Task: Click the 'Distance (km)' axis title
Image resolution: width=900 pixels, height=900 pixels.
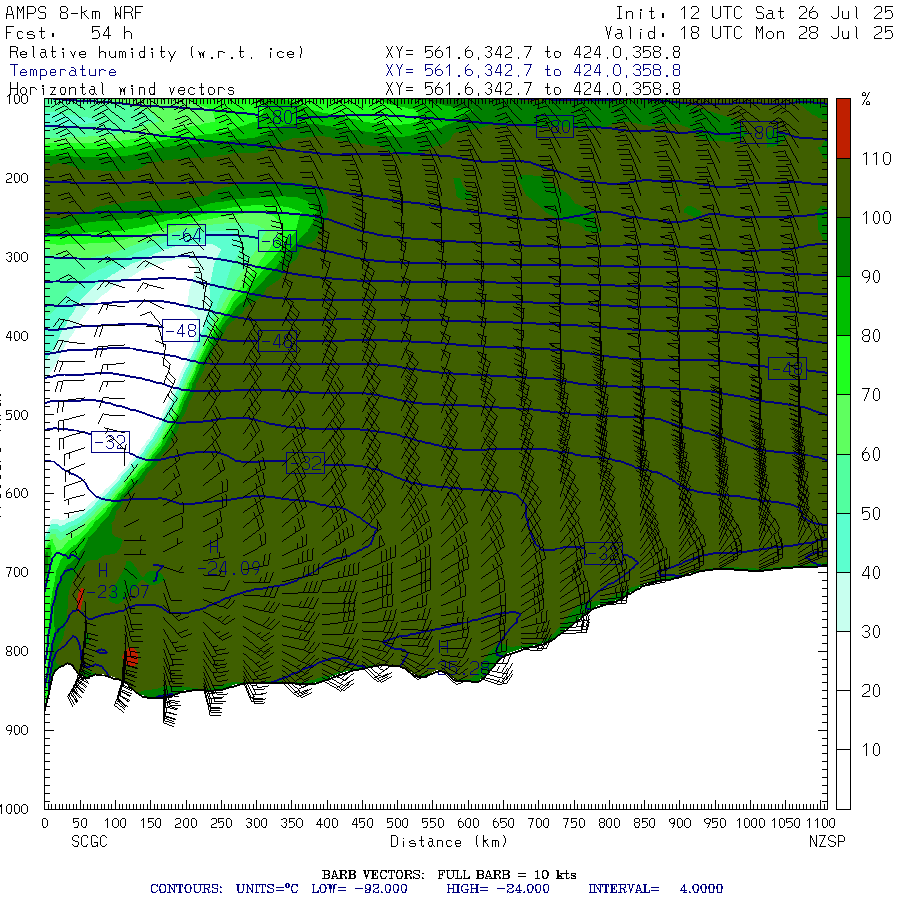Action: point(449,842)
